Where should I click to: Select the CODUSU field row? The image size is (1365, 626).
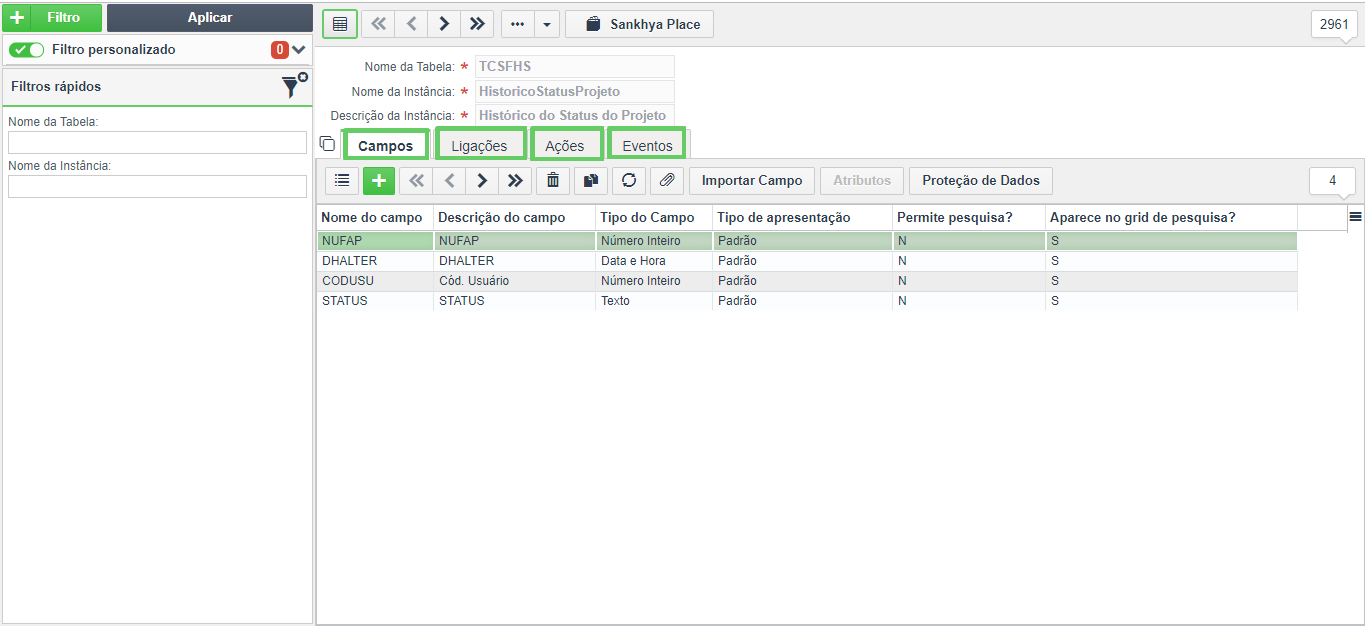click(x=807, y=281)
